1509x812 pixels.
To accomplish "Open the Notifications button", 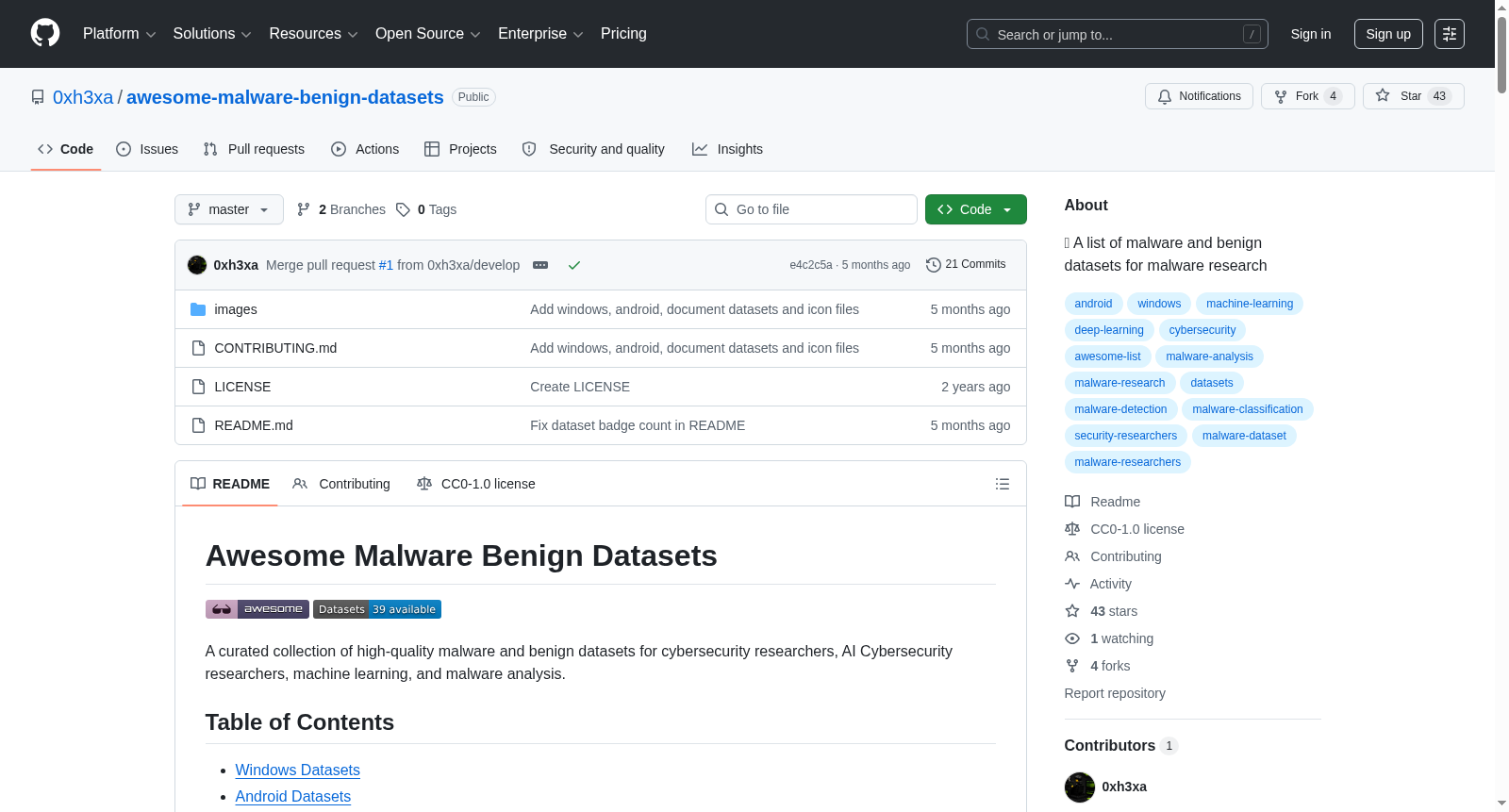I will pyautogui.click(x=1199, y=96).
